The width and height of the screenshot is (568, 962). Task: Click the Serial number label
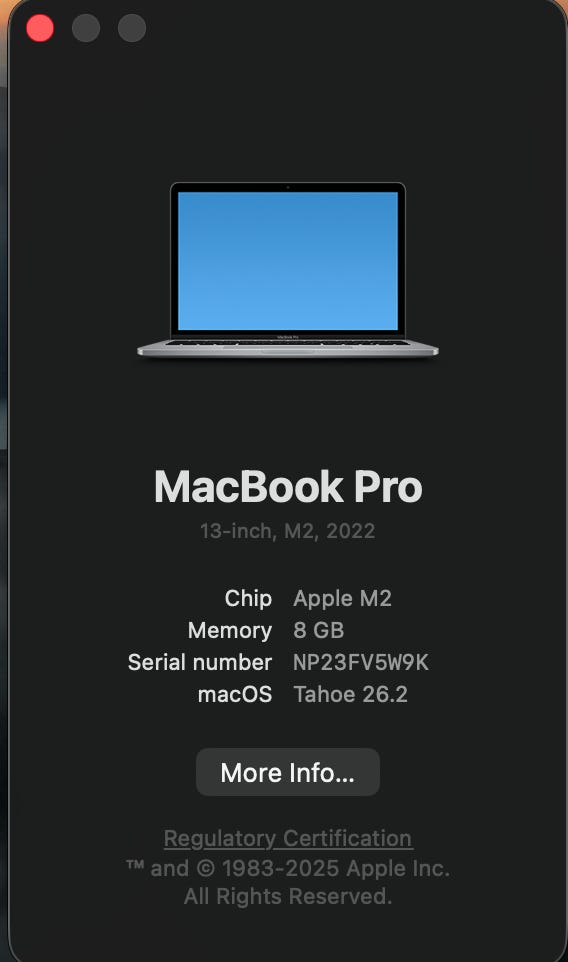click(200, 662)
